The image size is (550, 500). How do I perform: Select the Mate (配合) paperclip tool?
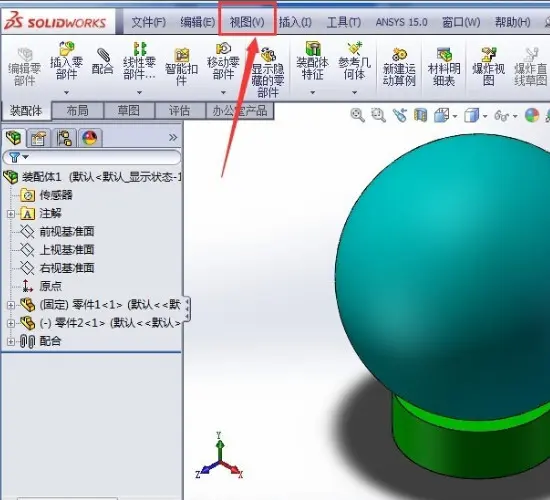point(102,61)
